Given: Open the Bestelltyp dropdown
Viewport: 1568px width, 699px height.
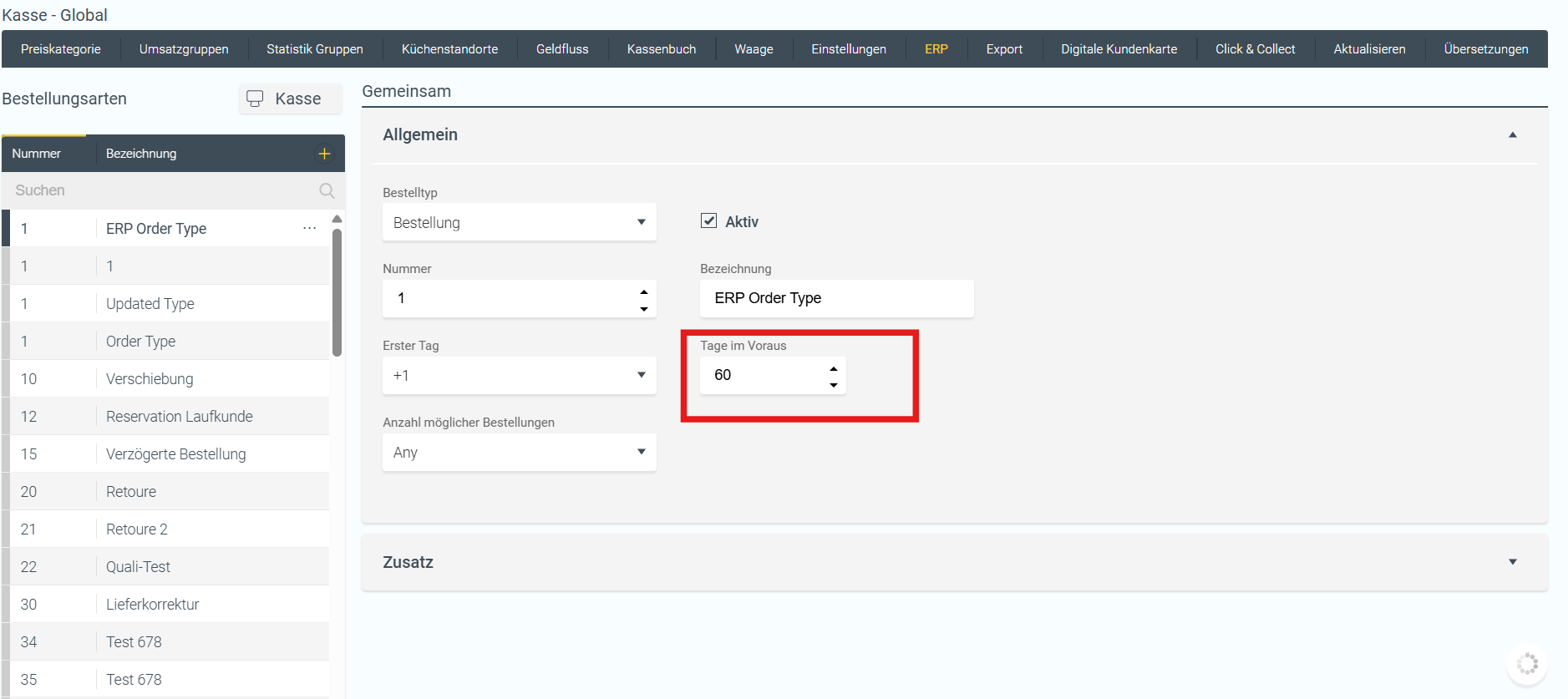Looking at the screenshot, I should [x=520, y=222].
